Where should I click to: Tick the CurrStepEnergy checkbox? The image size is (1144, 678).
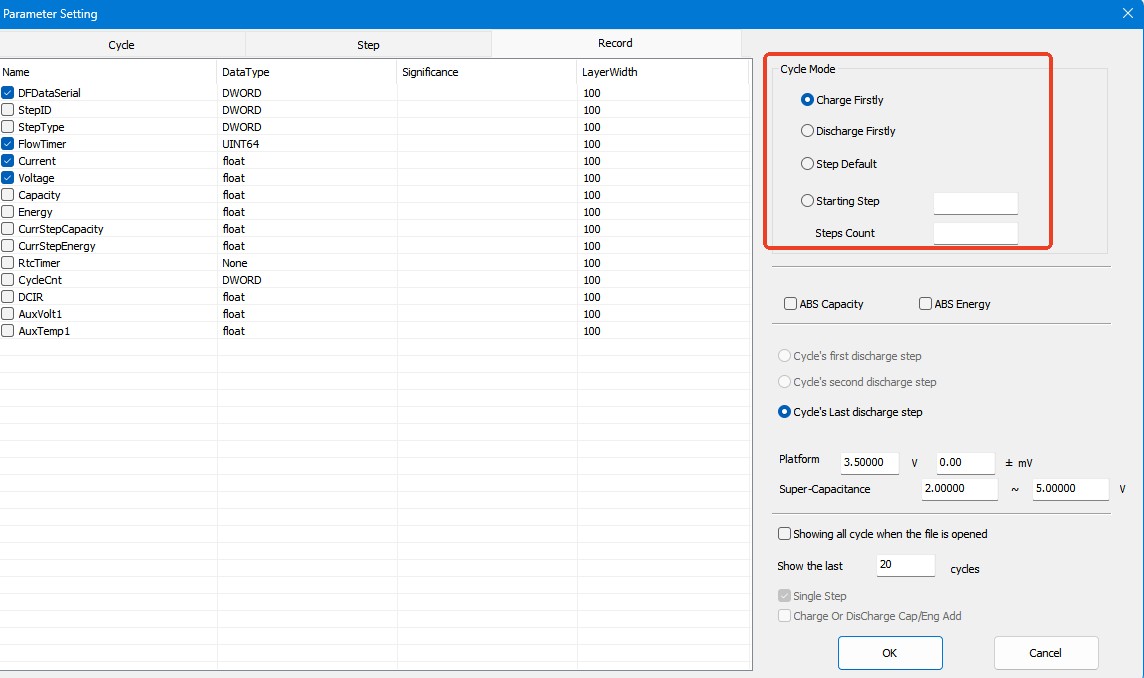coord(8,245)
